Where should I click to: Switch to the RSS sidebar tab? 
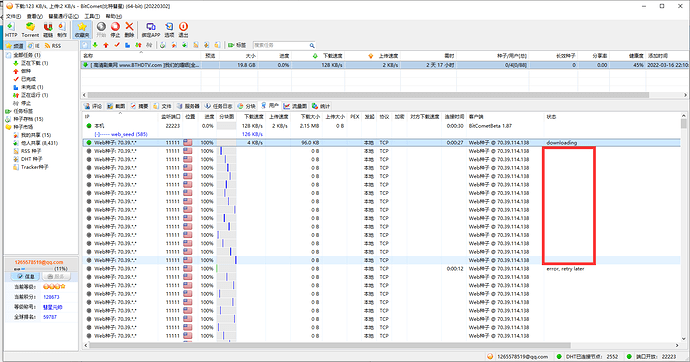(53, 46)
